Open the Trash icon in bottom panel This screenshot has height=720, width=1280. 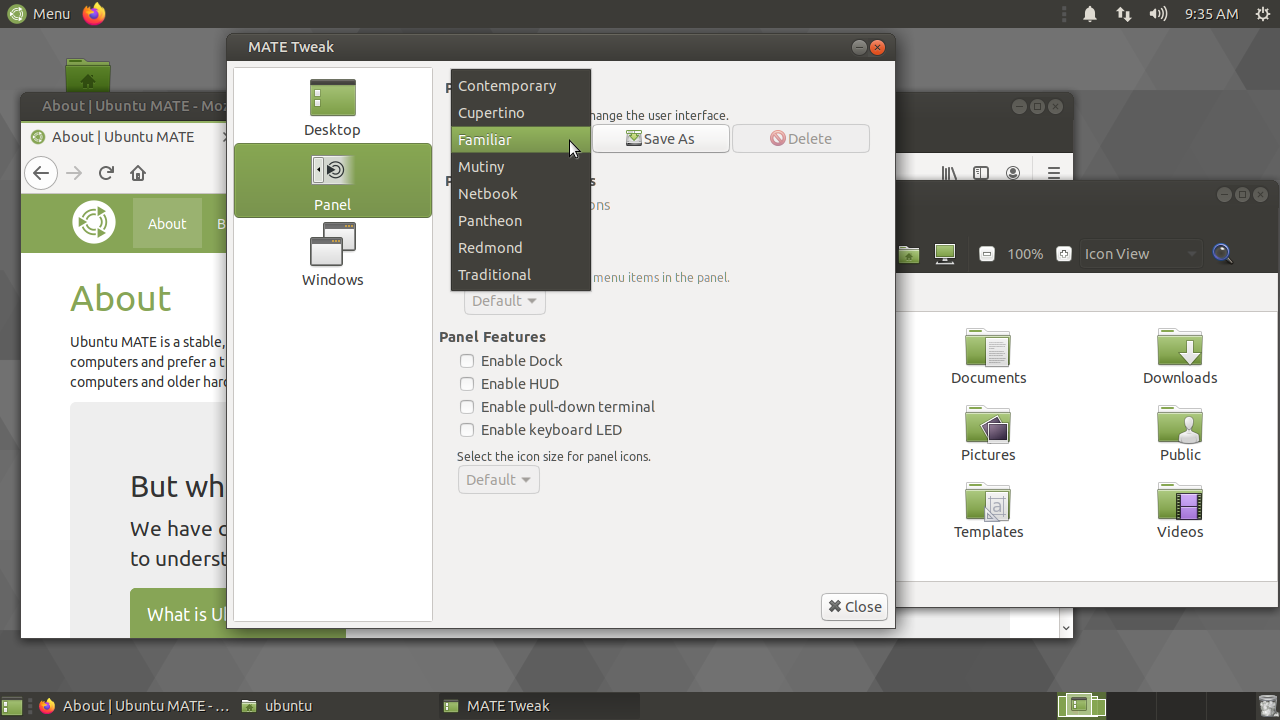[1267, 706]
